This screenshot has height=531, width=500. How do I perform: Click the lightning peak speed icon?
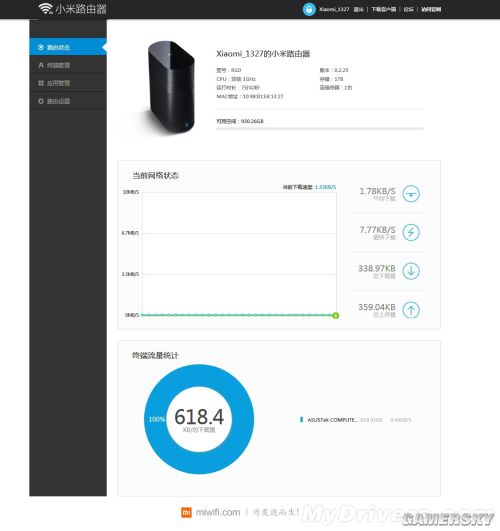coord(411,232)
